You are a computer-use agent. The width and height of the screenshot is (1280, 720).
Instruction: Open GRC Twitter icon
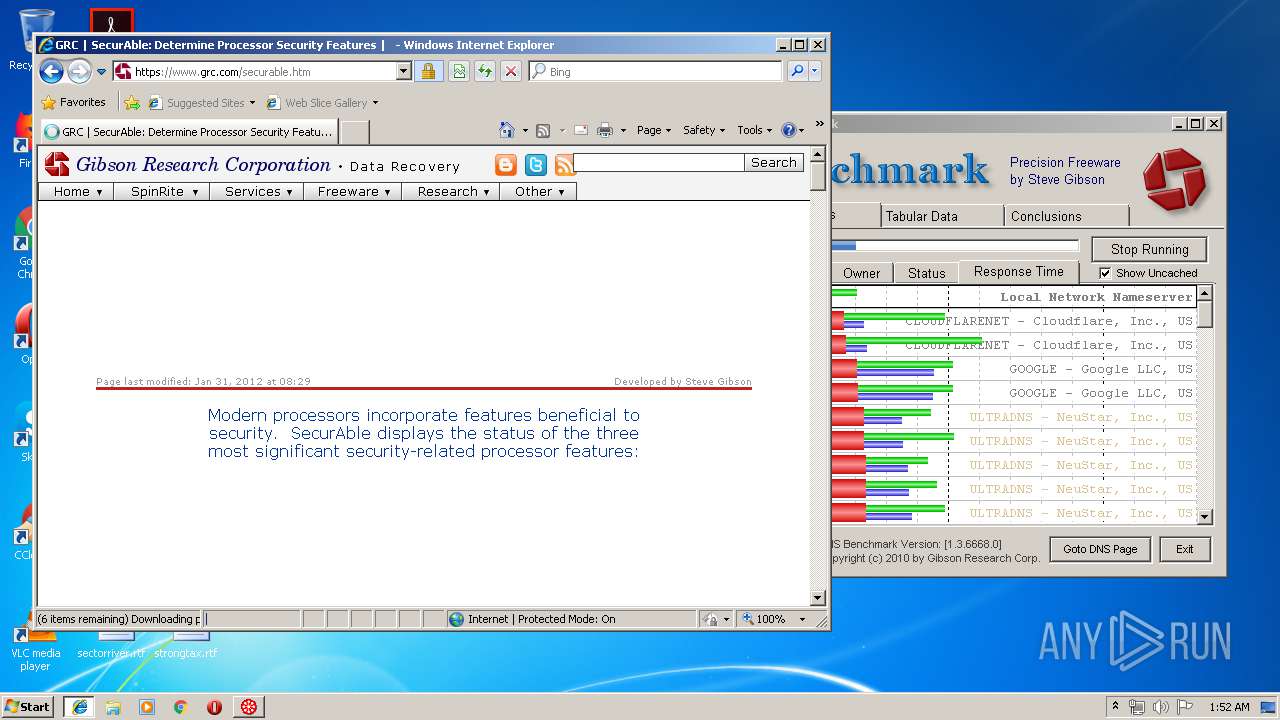[x=536, y=165]
